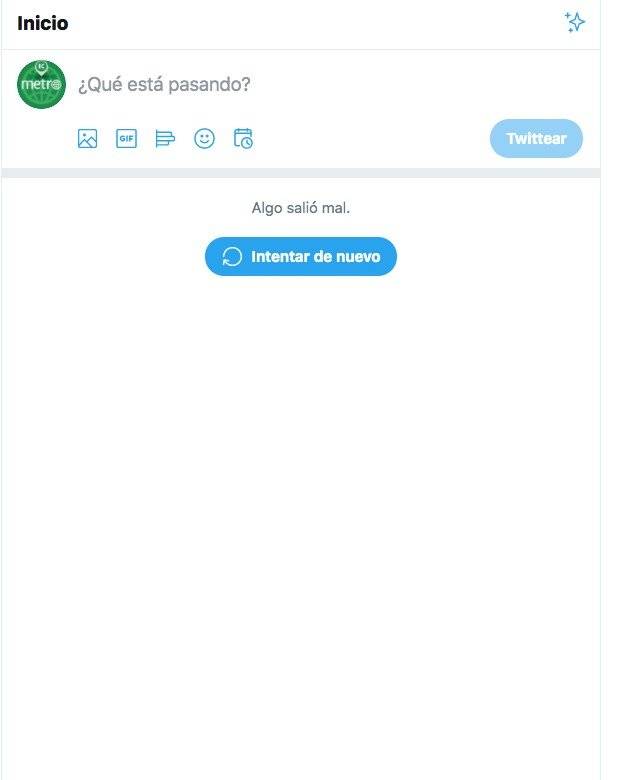Start a poll with the poll icon
This screenshot has height=780, width=618.
click(x=165, y=138)
